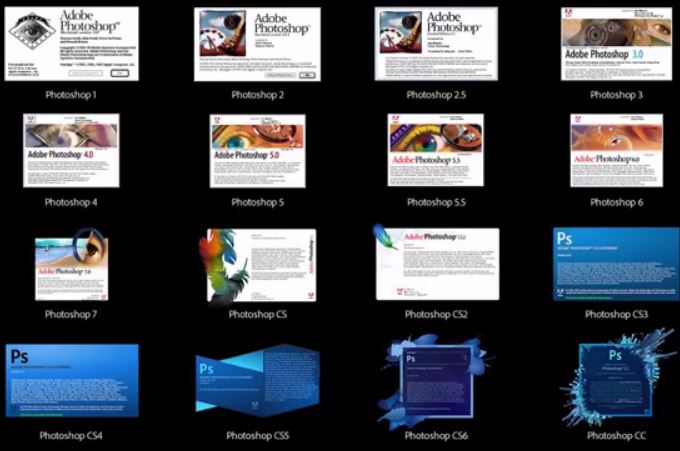This screenshot has height=451, width=680.
Task: Choose the Photoshop CS2 splash thumbnail
Action: click(x=436, y=262)
